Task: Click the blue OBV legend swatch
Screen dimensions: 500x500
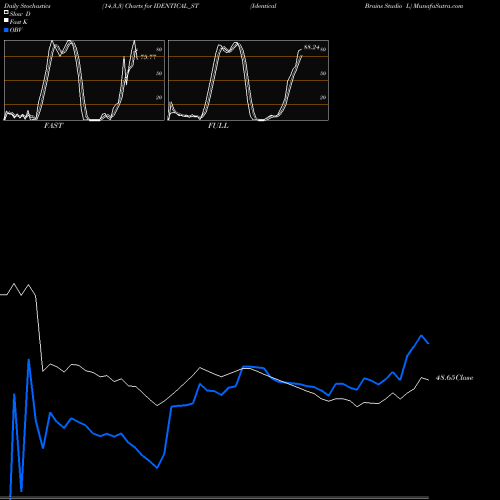Action: pos(6,30)
